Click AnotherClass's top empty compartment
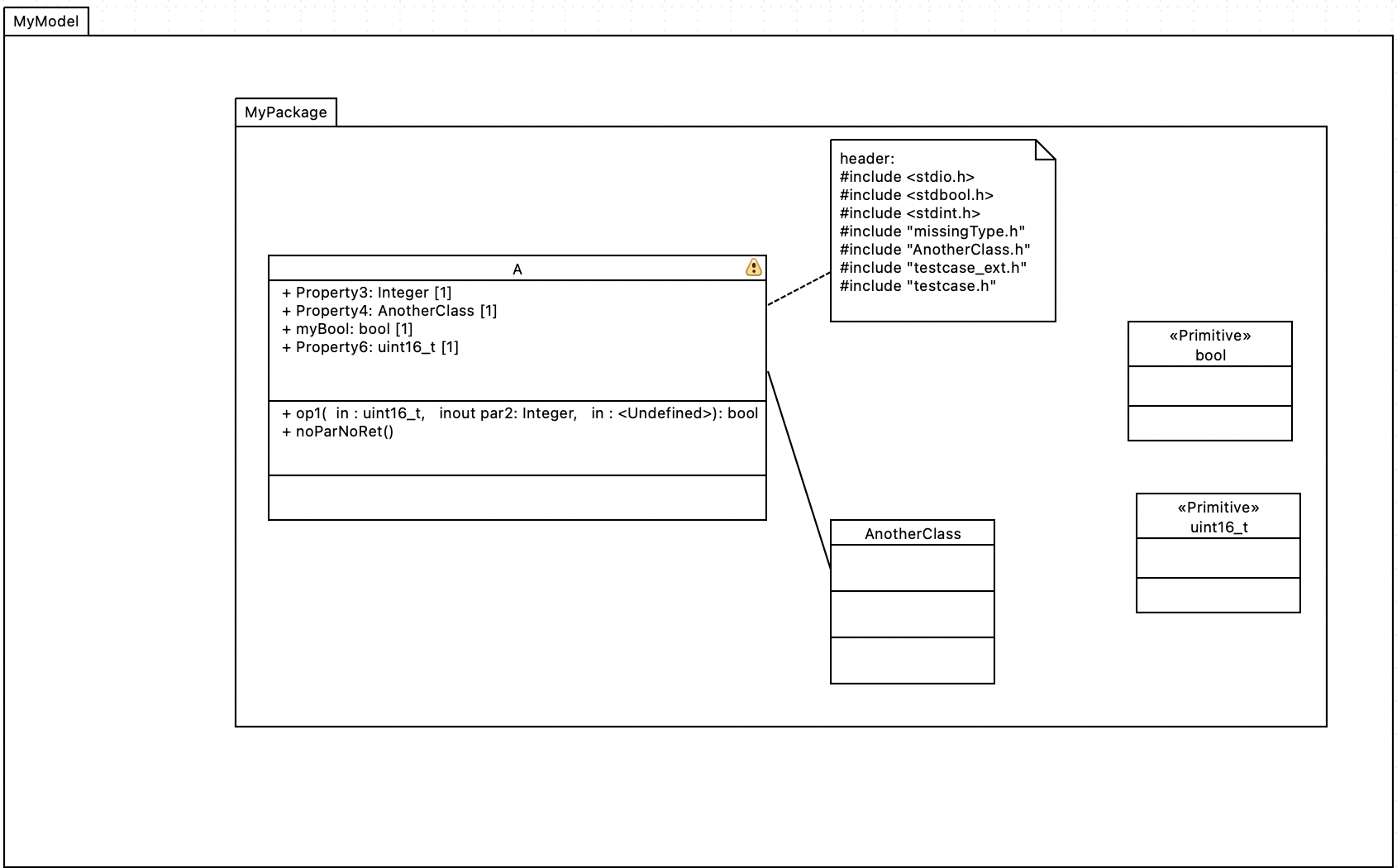Screen dimensions: 1397x868 913,568
